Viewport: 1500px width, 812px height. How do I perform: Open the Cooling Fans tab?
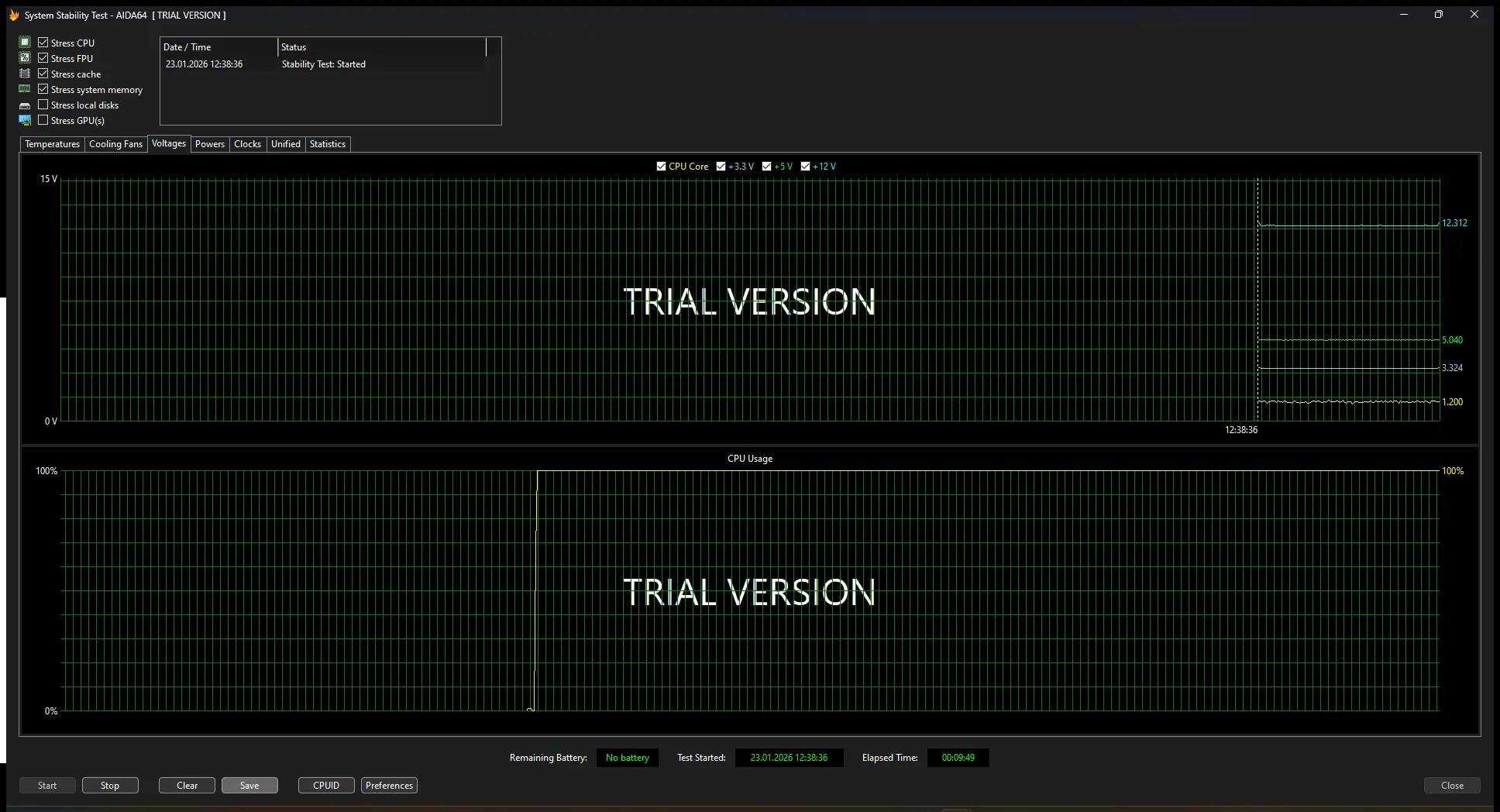coord(115,144)
